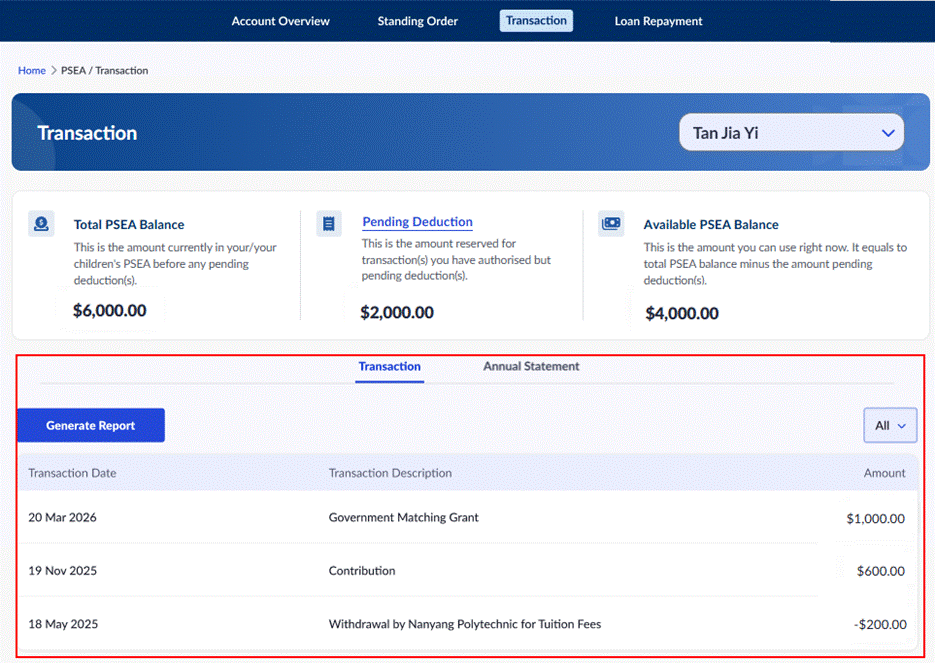Select the 20 Mar 2026 date cell

click(63, 518)
